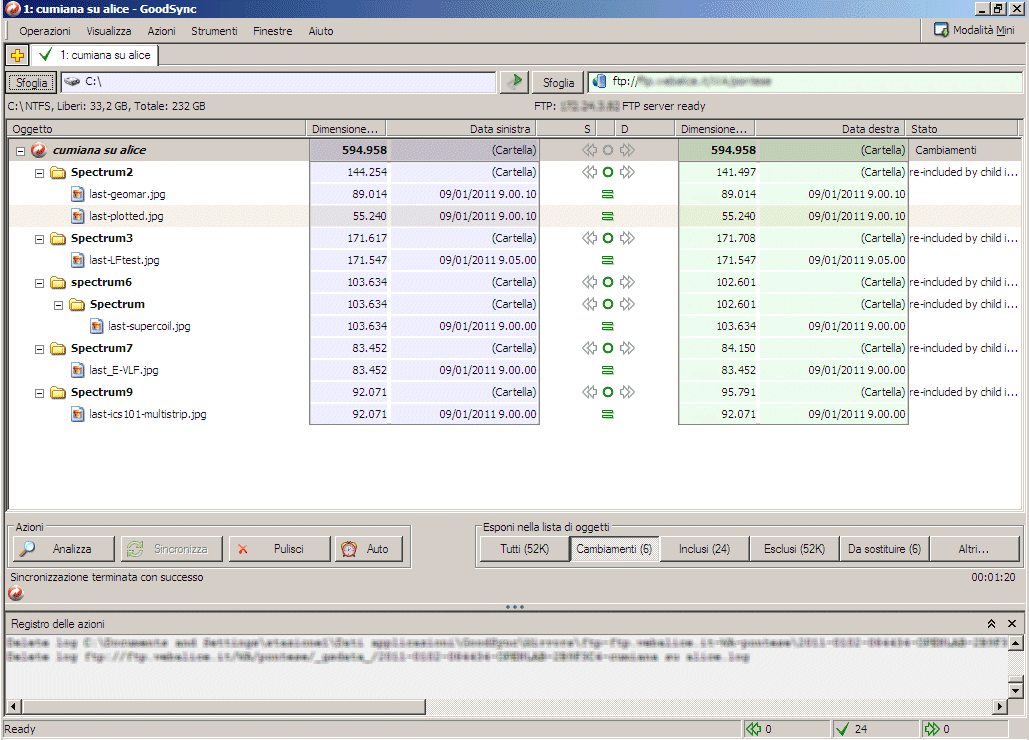Collapse the action log with the double chevron
The image size is (1029, 740).
992,624
